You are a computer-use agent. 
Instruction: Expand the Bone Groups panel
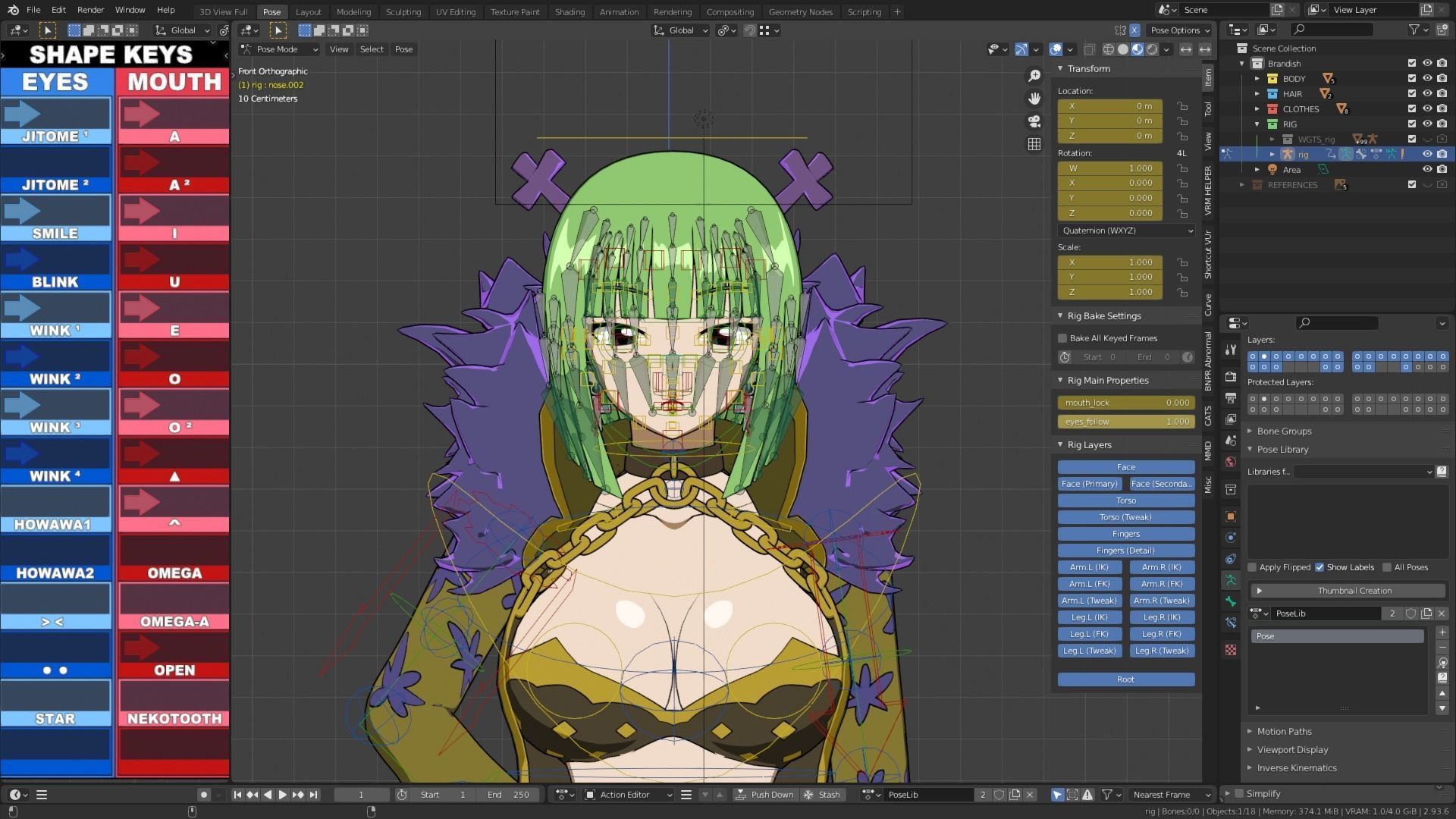1283,431
